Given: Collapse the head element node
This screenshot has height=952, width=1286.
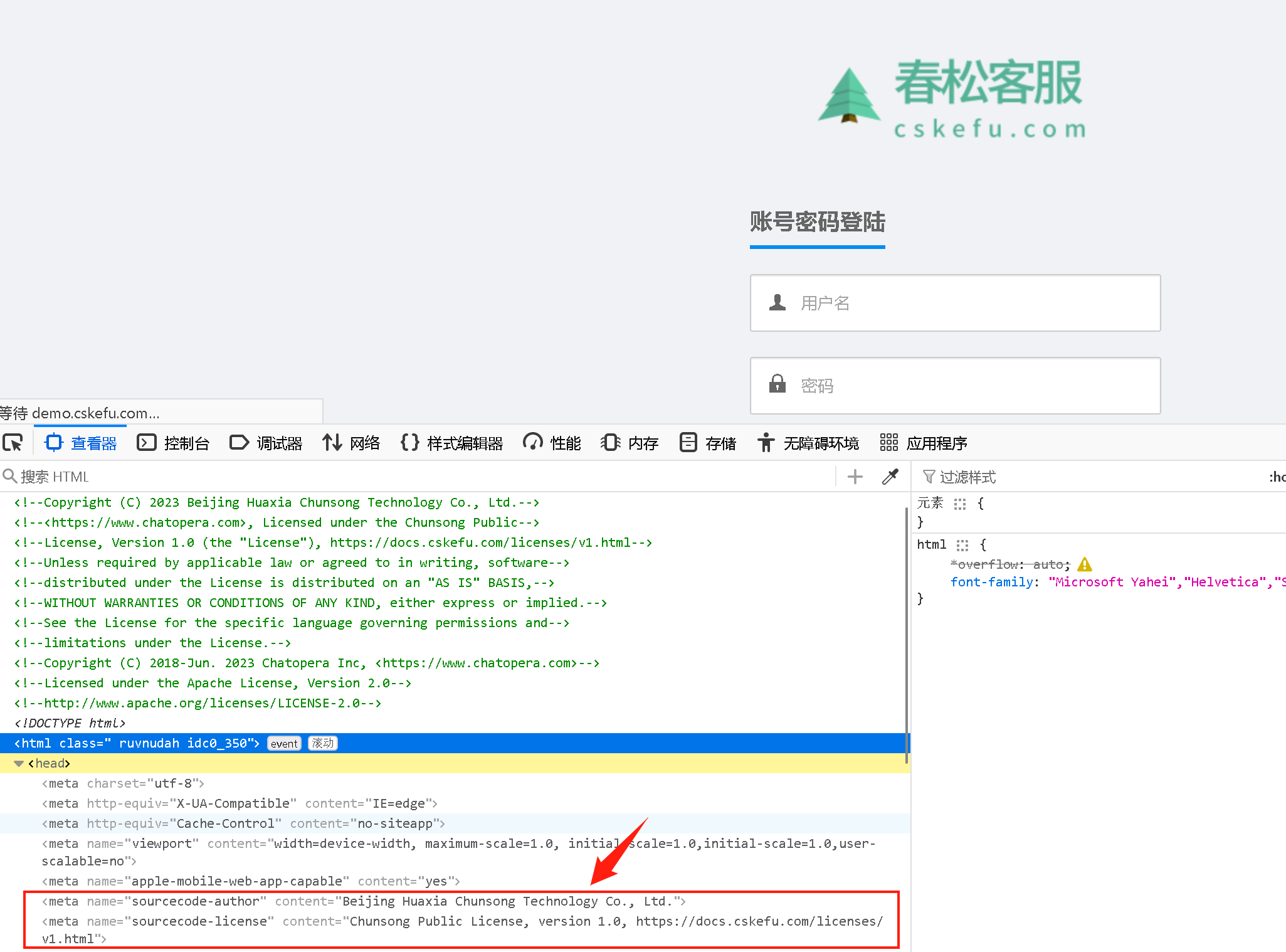Looking at the screenshot, I should (19, 763).
